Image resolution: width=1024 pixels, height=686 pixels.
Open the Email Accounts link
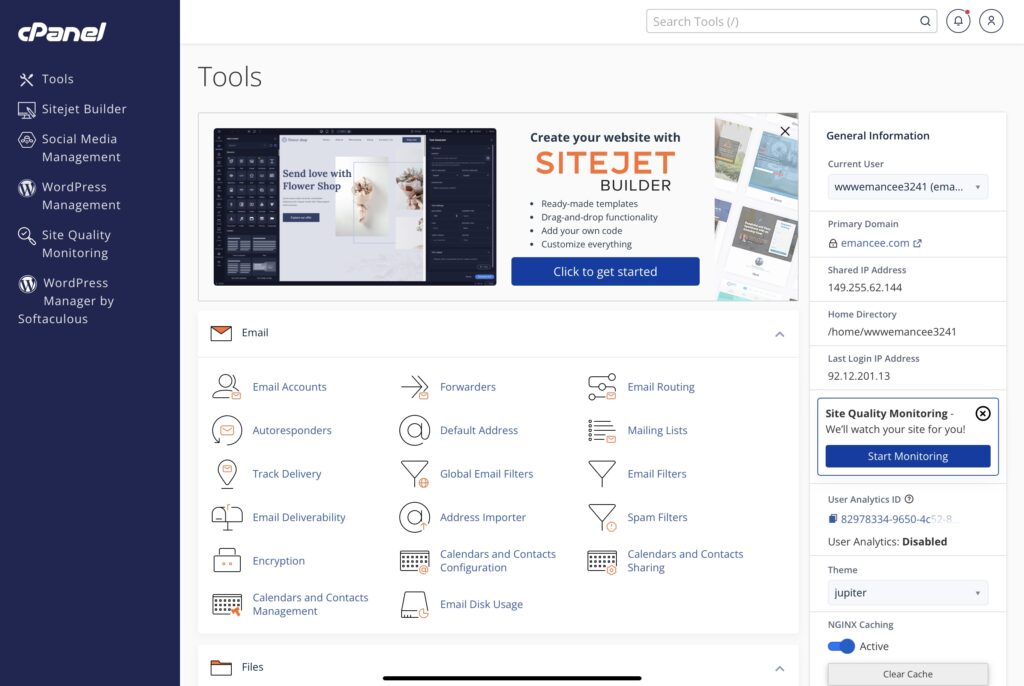tap(289, 387)
